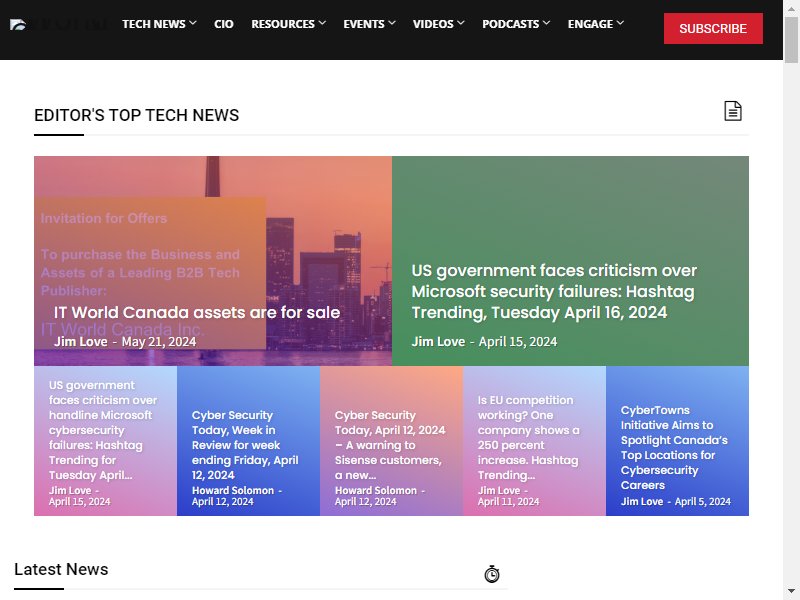Read 'Is EU competition working?' article

[529, 438]
